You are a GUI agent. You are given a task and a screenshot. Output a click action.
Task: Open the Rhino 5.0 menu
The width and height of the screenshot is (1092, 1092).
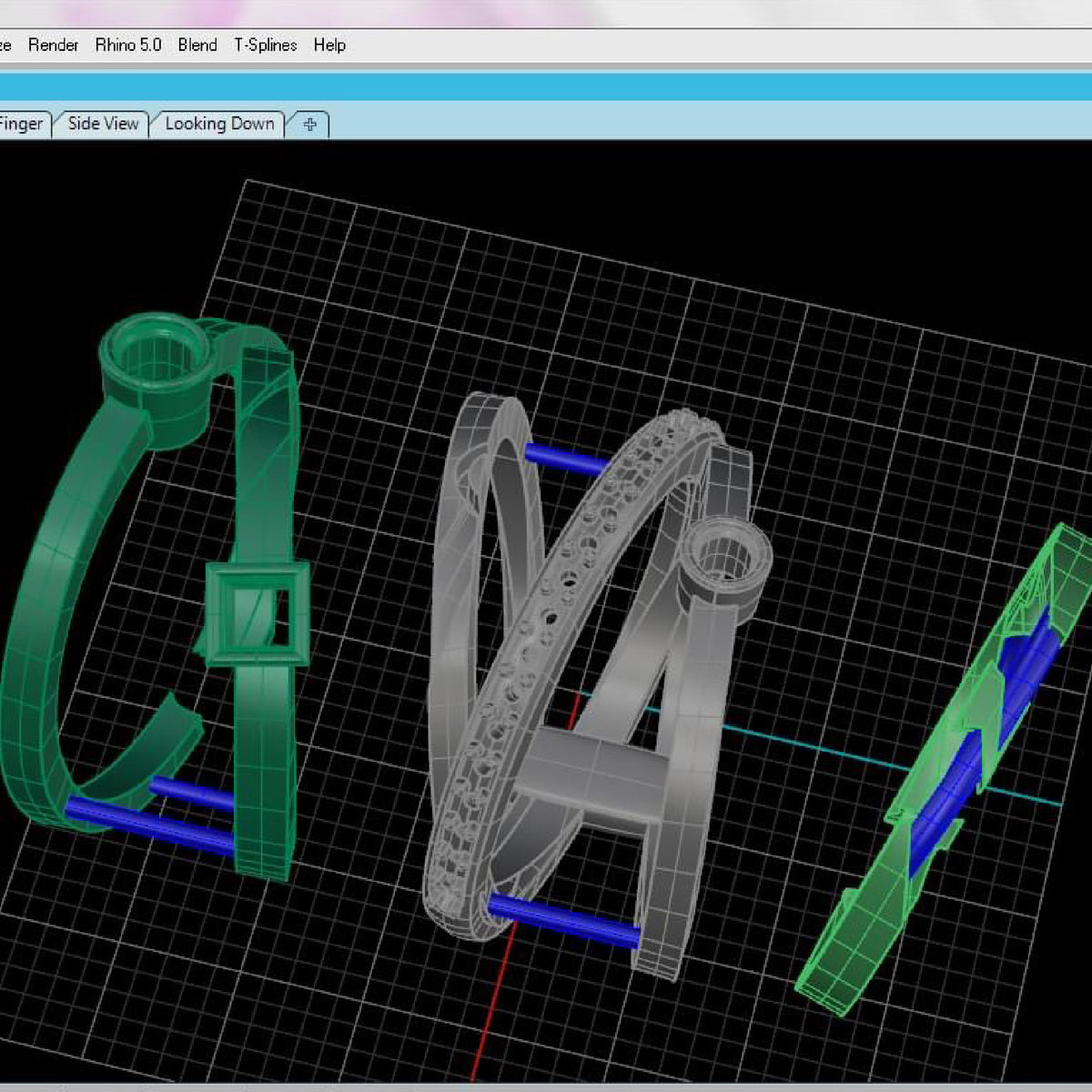tap(127, 45)
